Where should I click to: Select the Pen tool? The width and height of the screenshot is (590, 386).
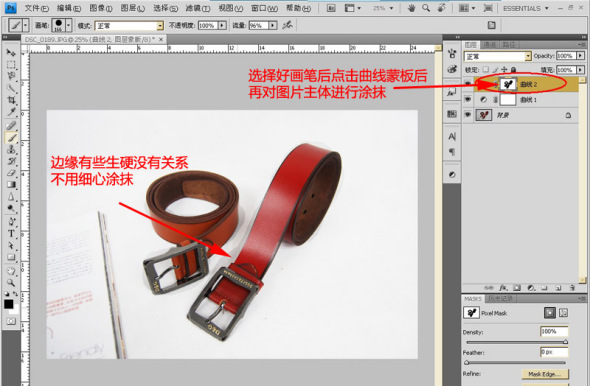[x=11, y=222]
